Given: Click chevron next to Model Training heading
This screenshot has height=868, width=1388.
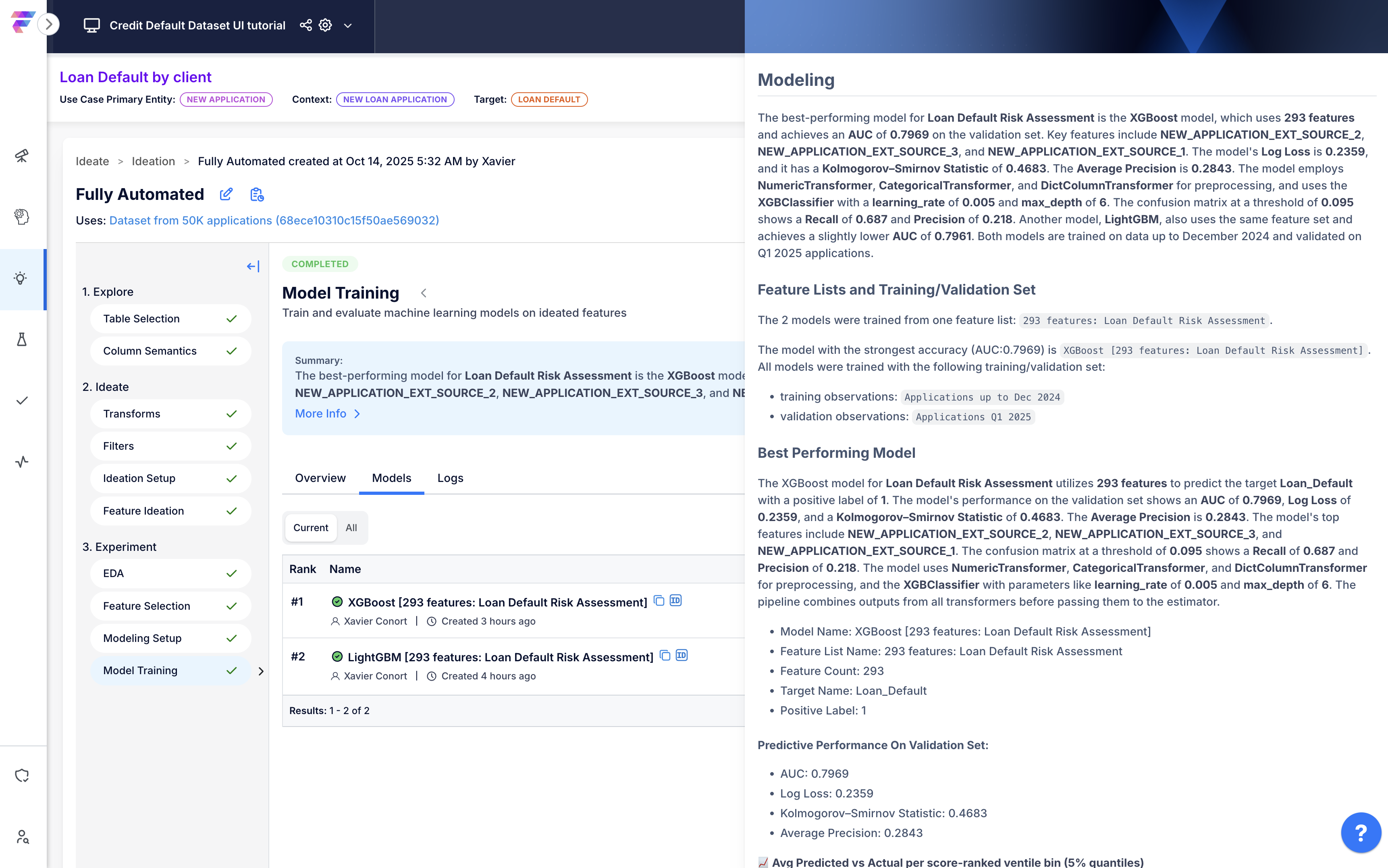Looking at the screenshot, I should (x=424, y=293).
